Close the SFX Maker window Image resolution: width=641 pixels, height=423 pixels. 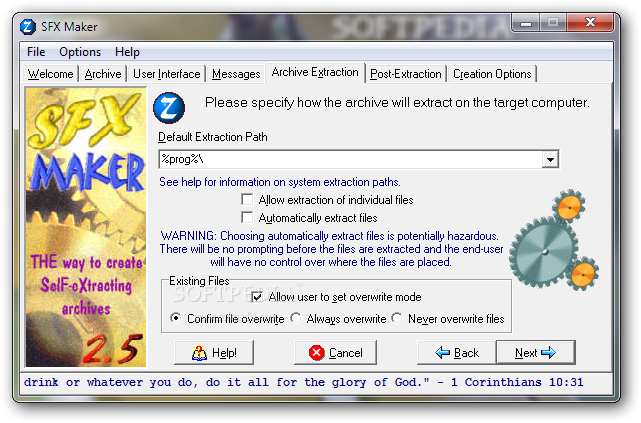590,22
